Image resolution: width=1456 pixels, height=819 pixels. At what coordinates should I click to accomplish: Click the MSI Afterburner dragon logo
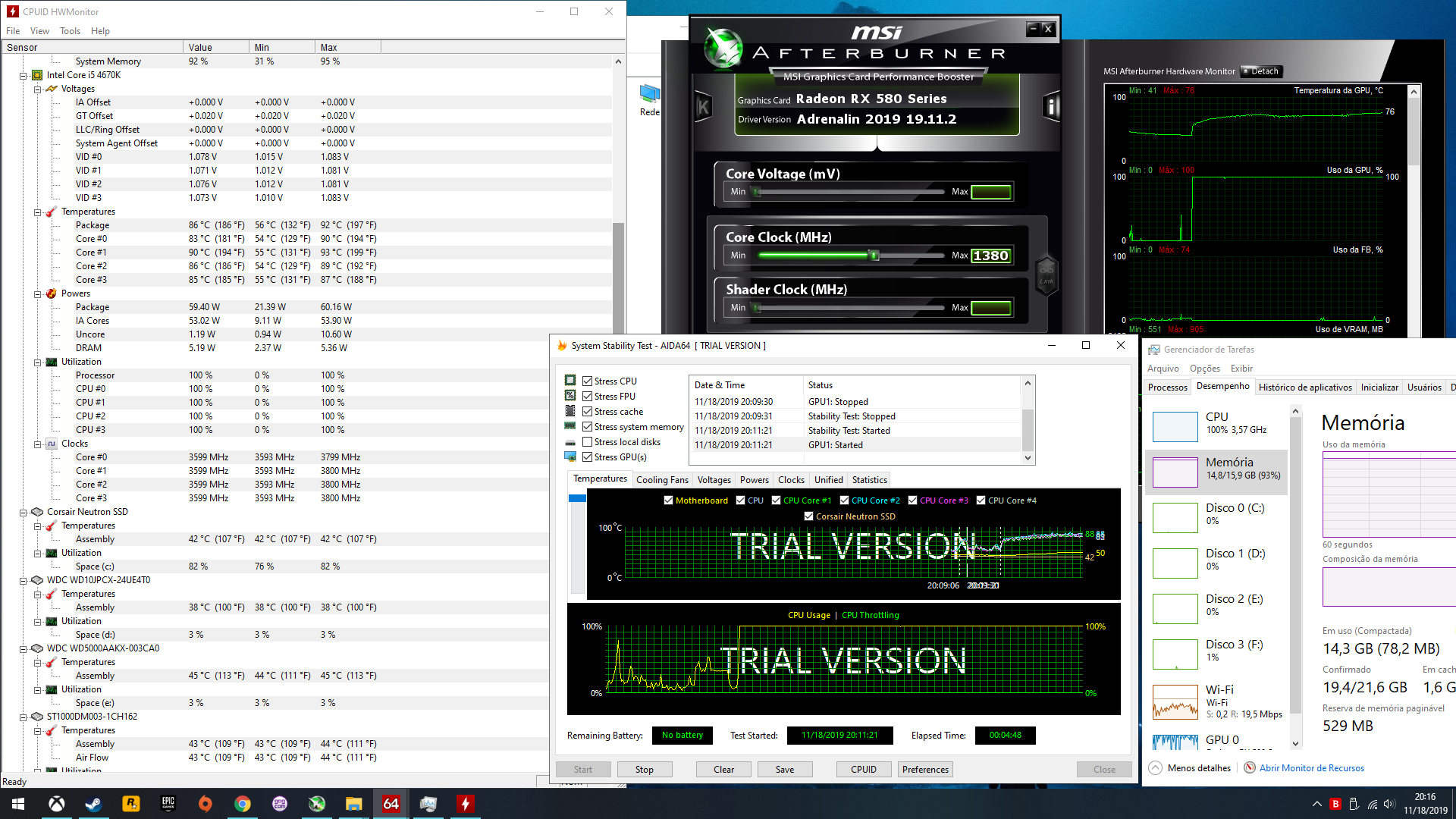723,48
